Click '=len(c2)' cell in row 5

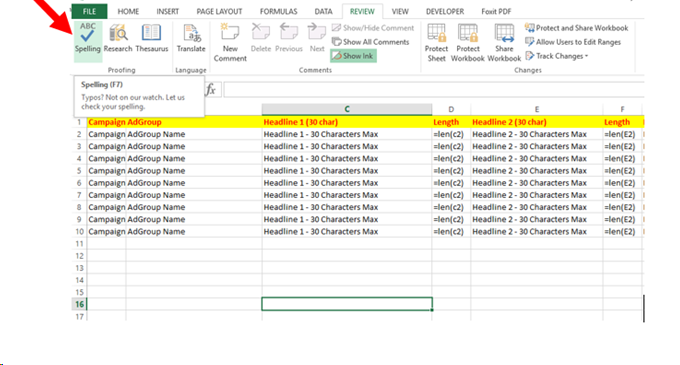click(451, 171)
